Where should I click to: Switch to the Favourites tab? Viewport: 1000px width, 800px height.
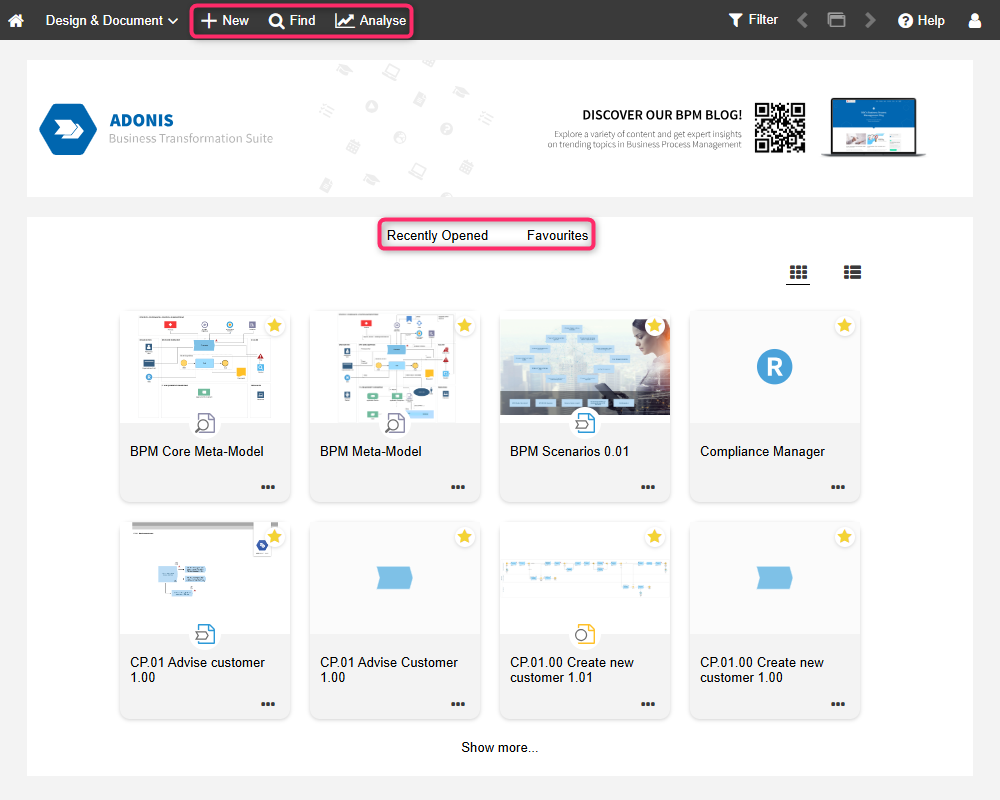(x=557, y=236)
